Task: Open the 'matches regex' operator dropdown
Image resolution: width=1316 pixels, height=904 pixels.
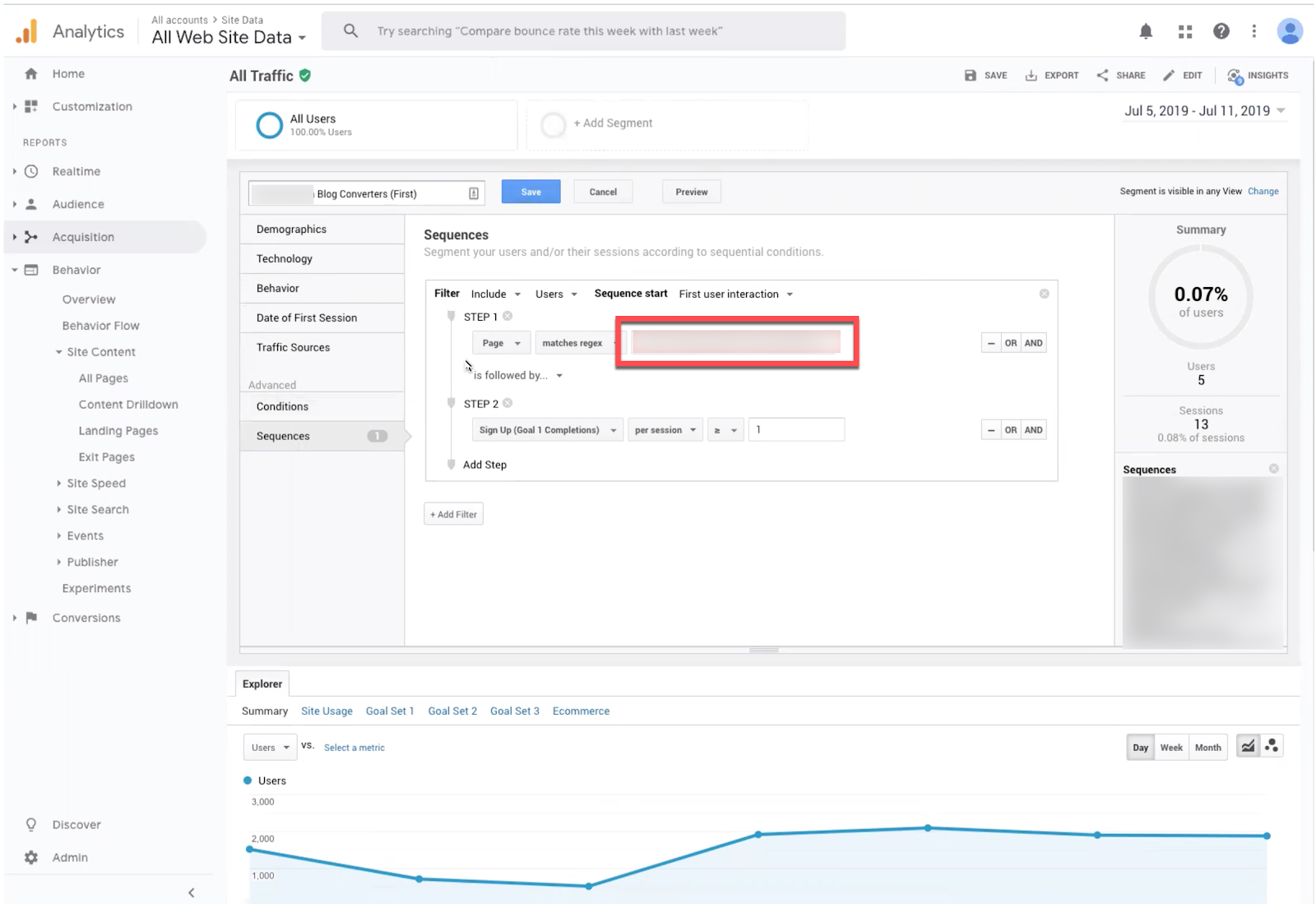Action: click(573, 343)
